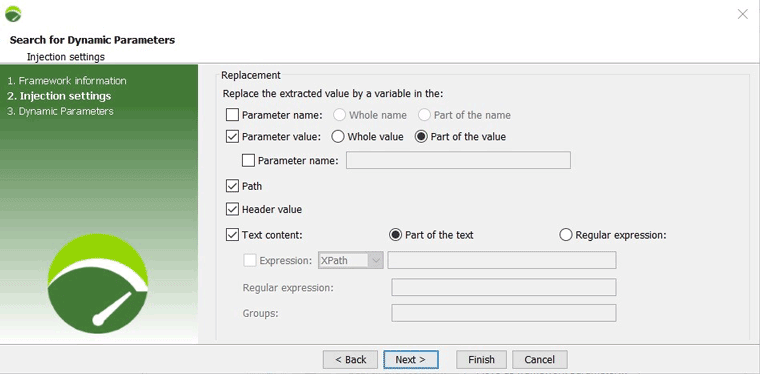Select the Part of the name radio button
This screenshot has height=374, width=760.
(x=425, y=115)
